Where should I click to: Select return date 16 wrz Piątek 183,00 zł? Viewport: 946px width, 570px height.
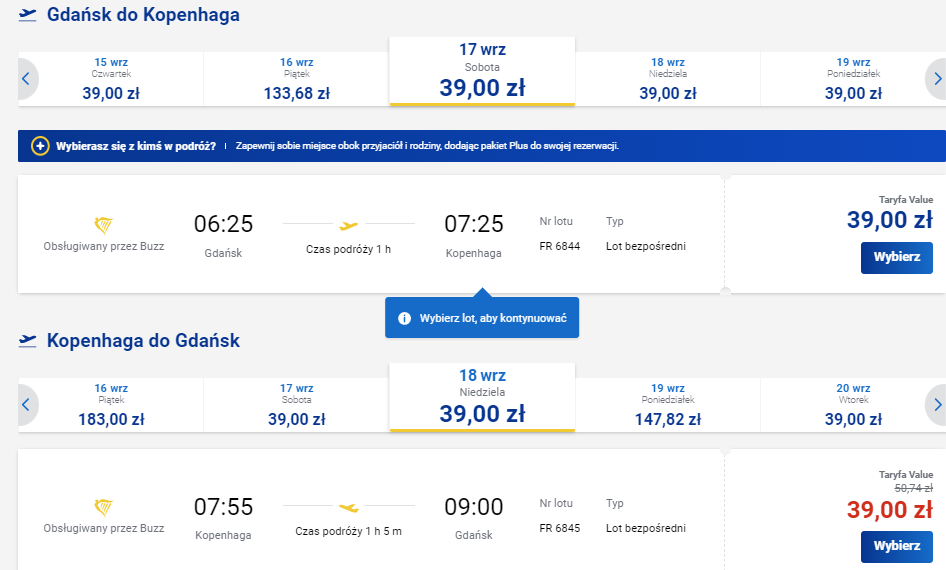pyautogui.click(x=111, y=405)
